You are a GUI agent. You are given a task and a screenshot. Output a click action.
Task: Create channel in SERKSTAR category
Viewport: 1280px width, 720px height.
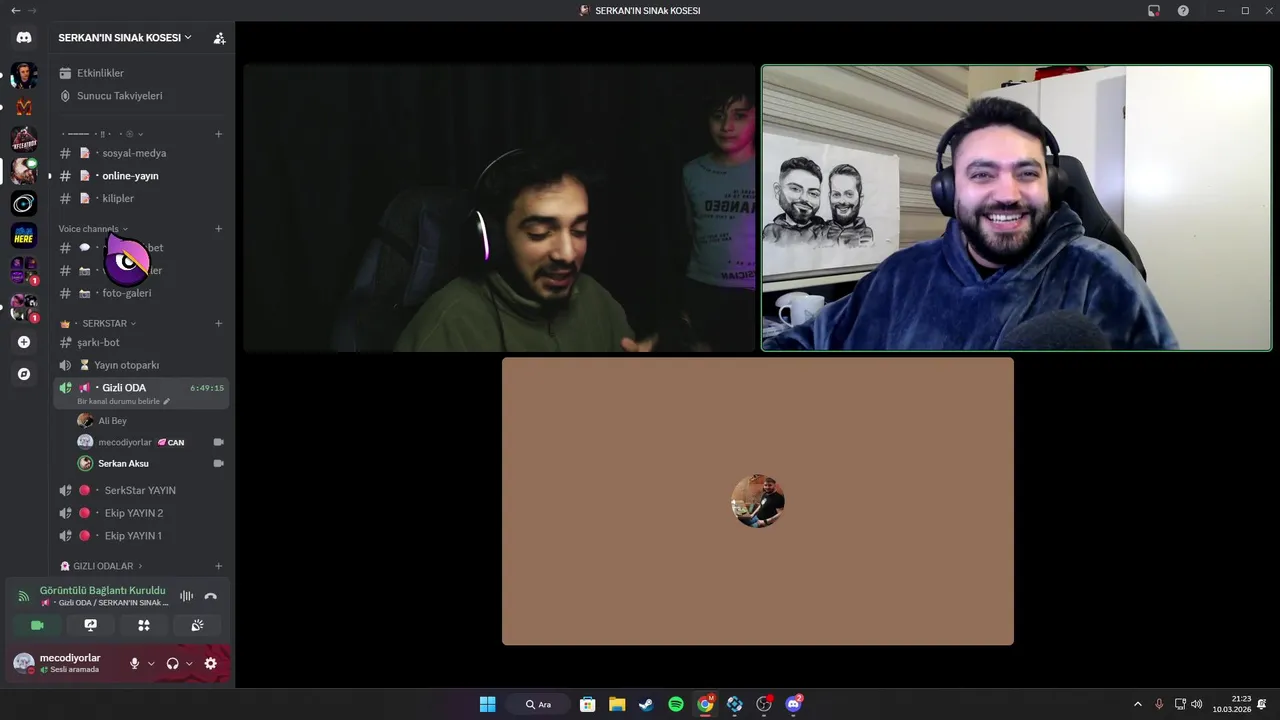tap(218, 323)
